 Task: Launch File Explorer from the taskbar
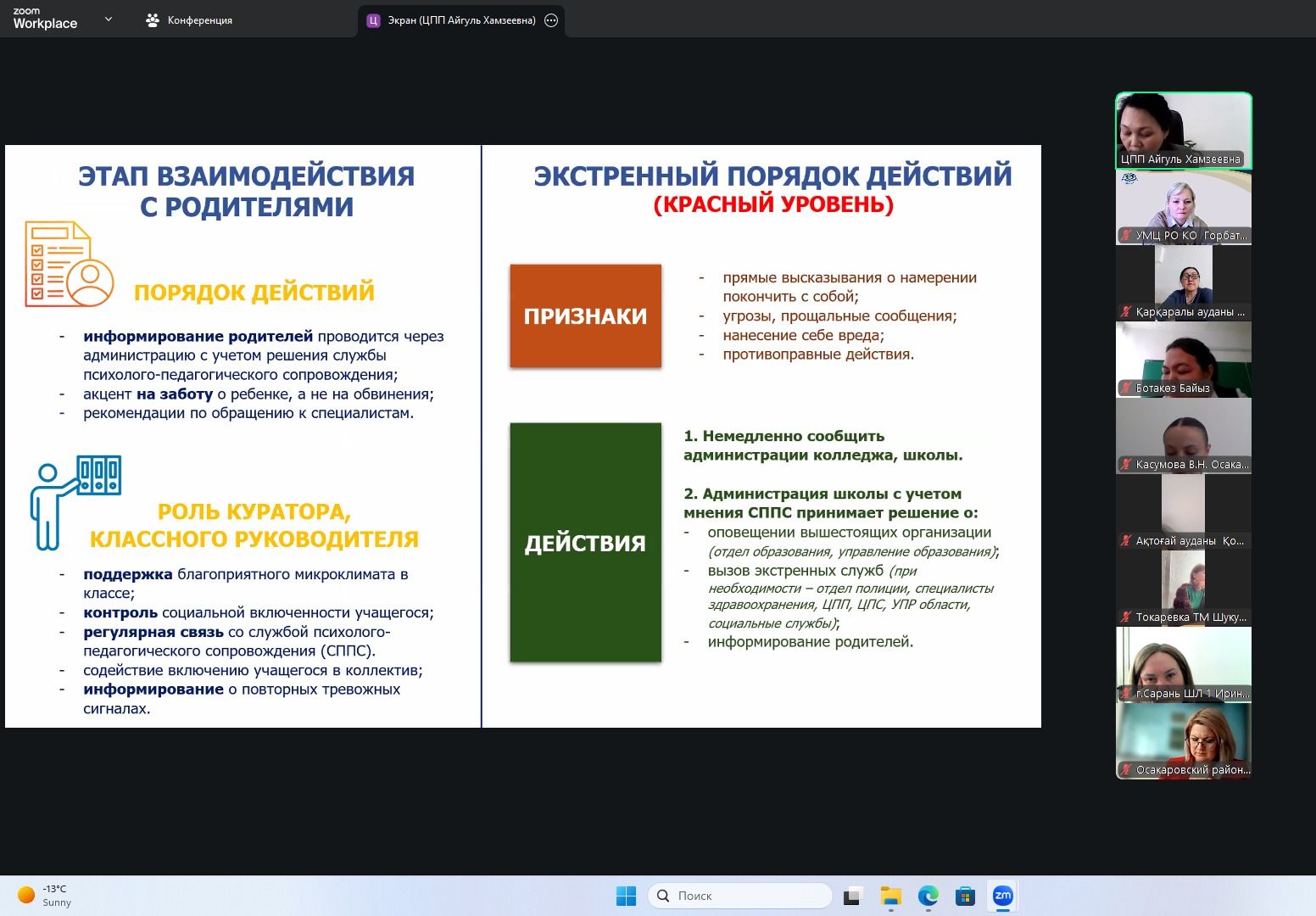[x=890, y=896]
